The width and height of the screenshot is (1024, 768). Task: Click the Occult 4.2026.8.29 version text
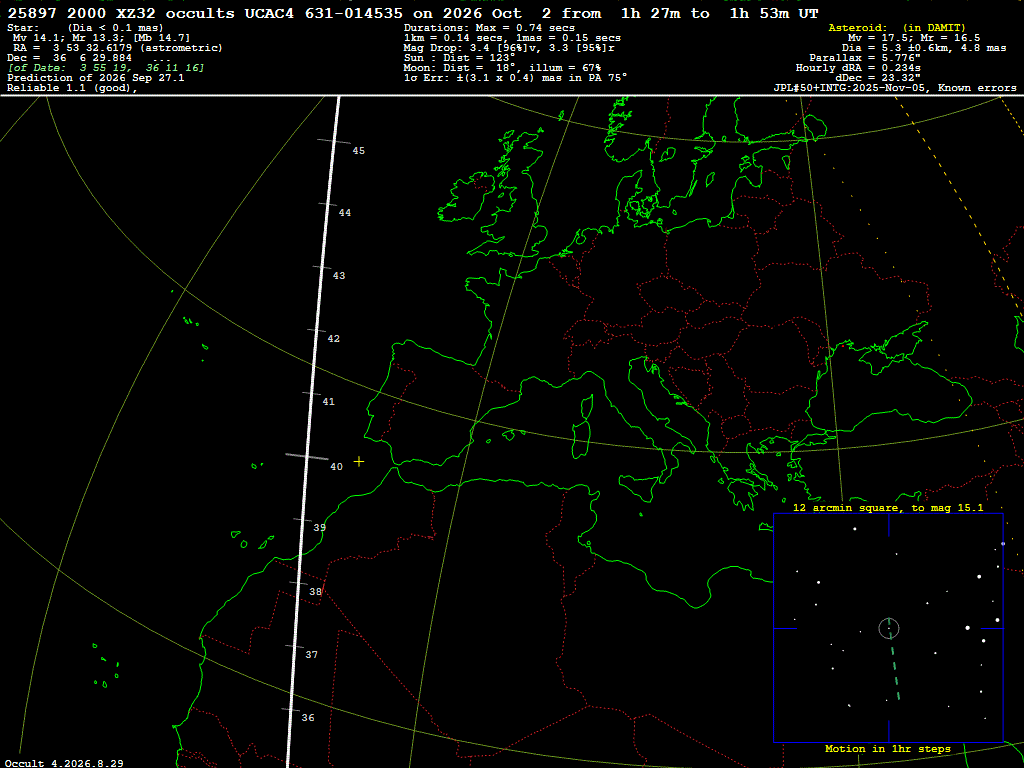(64, 763)
